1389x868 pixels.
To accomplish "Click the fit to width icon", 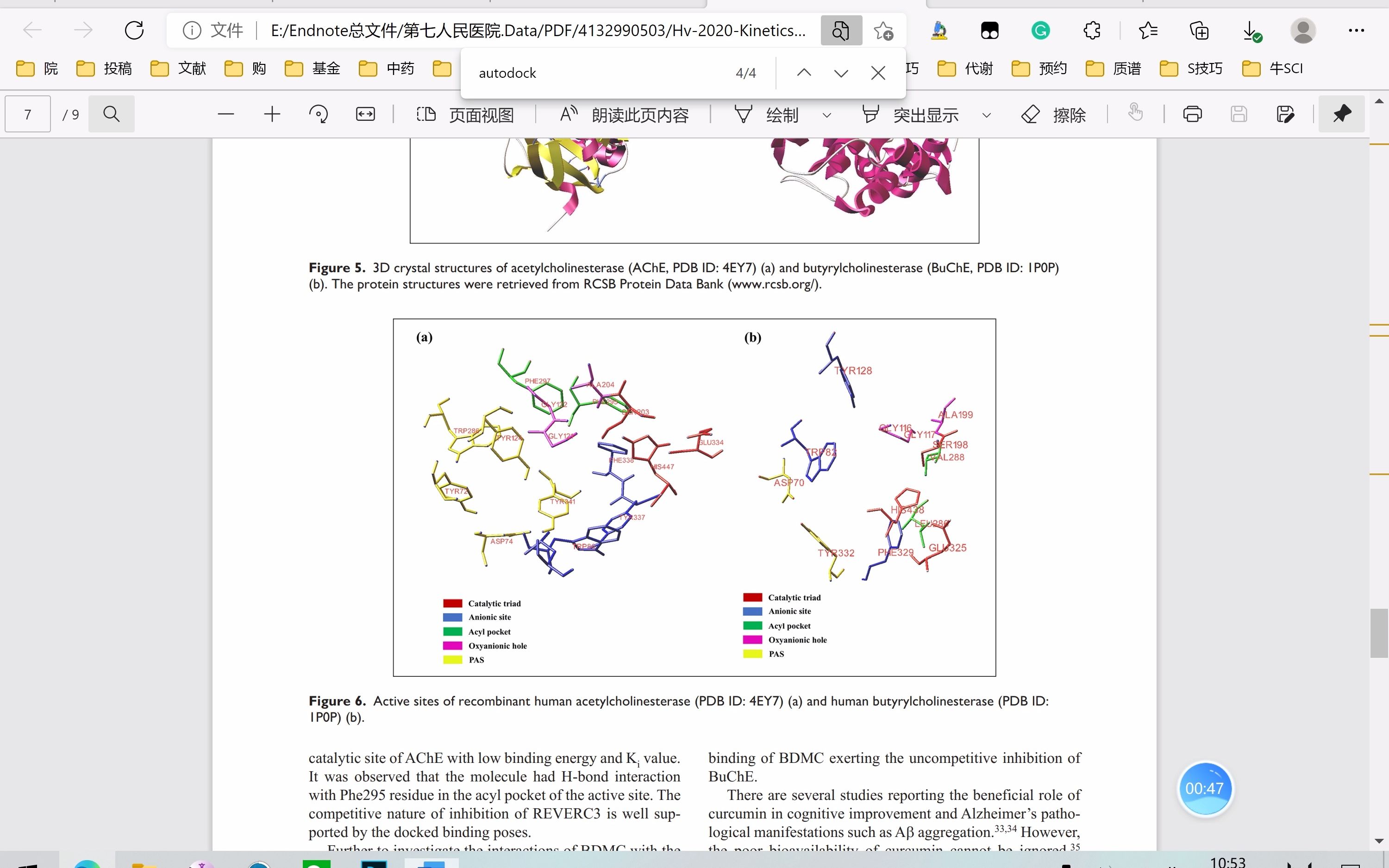I will (x=365, y=114).
